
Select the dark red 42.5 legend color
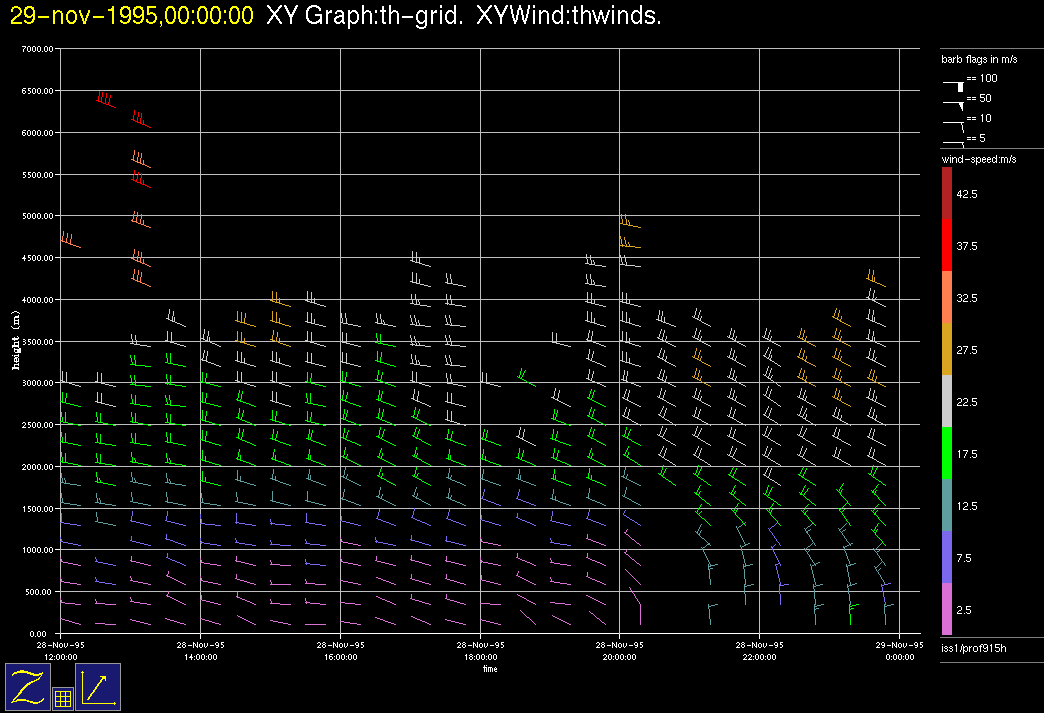pyautogui.click(x=946, y=193)
